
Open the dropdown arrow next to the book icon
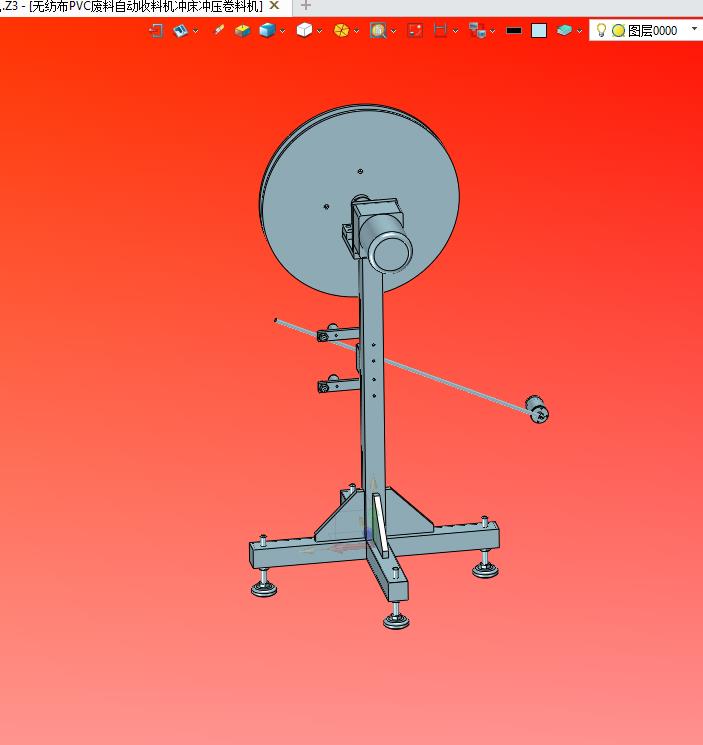tap(196, 31)
